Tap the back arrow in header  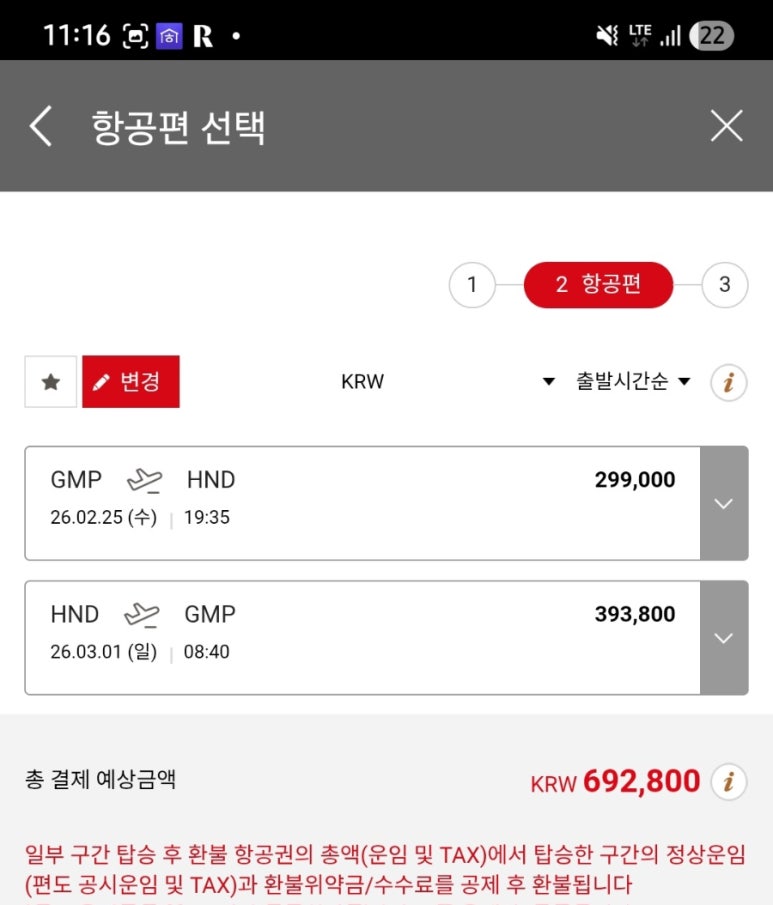[x=40, y=127]
